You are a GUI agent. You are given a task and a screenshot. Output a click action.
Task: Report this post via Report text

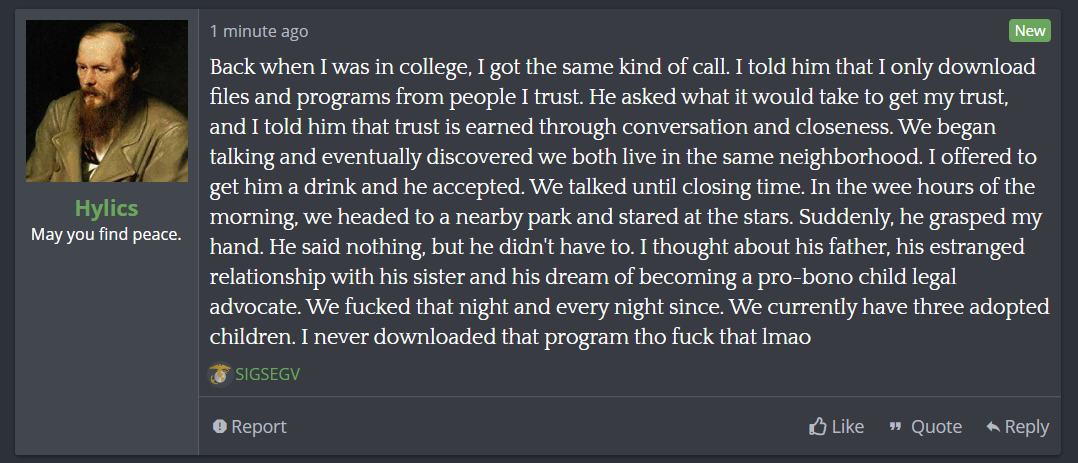(258, 427)
